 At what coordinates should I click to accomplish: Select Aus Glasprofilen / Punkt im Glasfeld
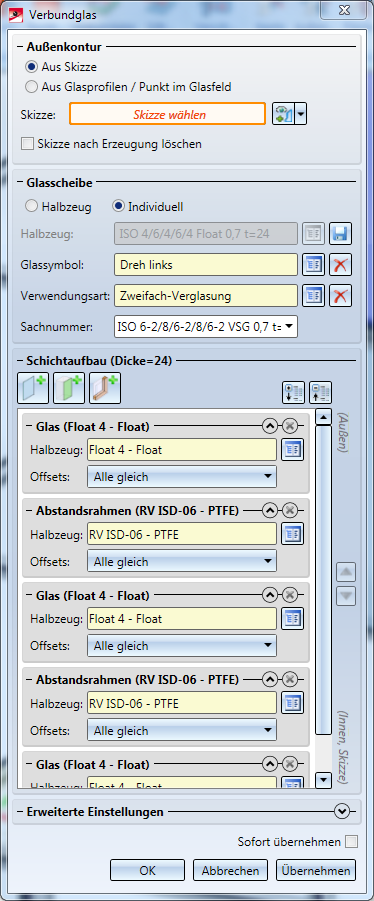click(x=128, y=87)
